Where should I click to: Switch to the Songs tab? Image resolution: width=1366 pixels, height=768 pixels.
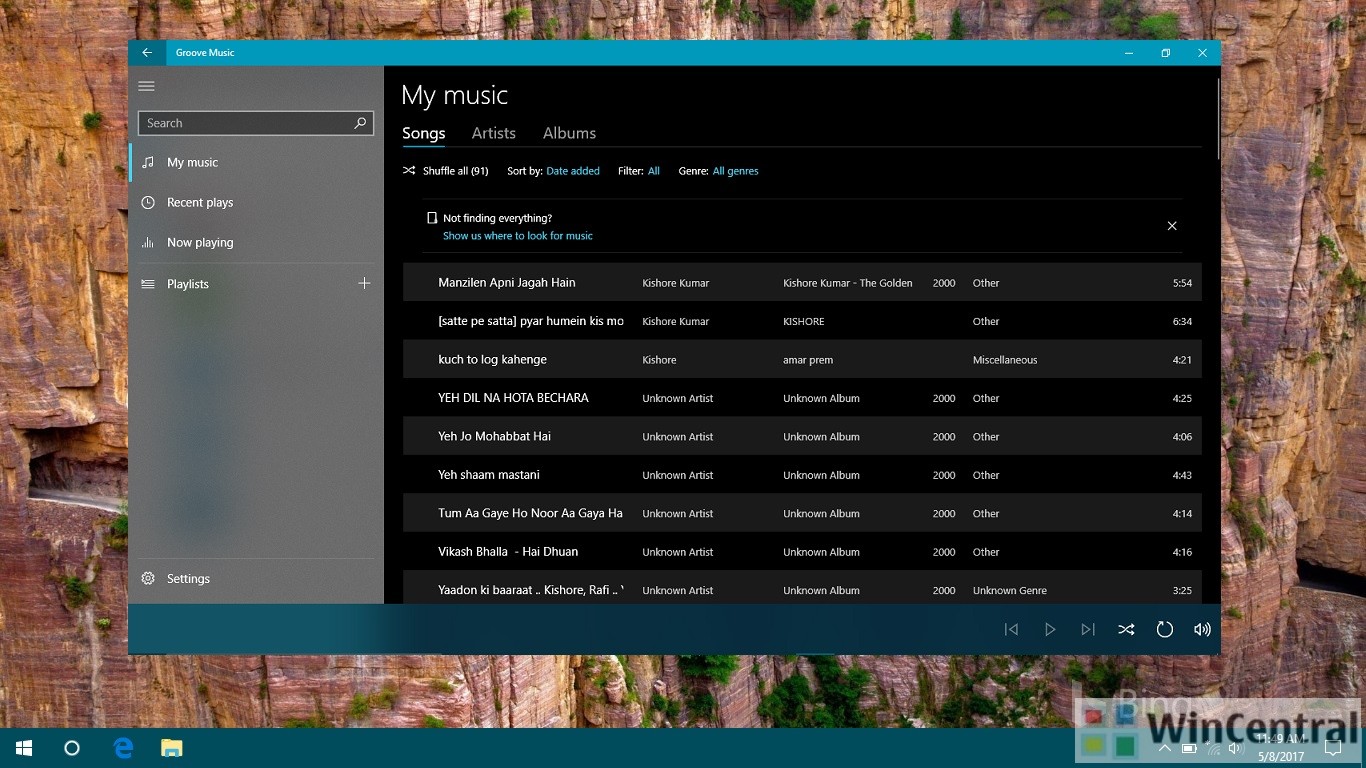point(424,133)
